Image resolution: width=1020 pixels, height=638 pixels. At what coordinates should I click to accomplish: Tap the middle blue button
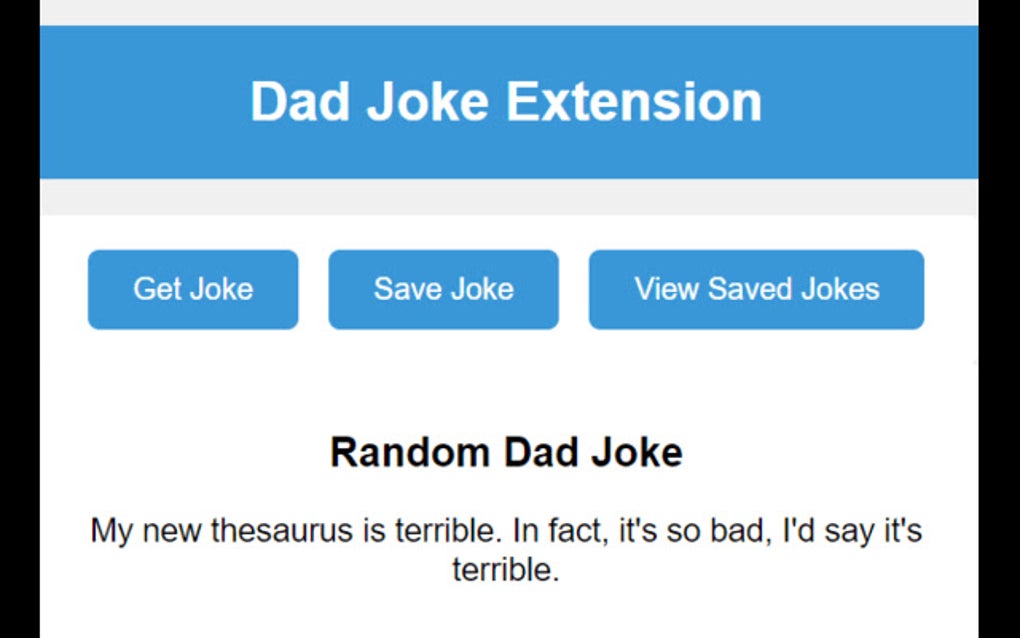(443, 289)
